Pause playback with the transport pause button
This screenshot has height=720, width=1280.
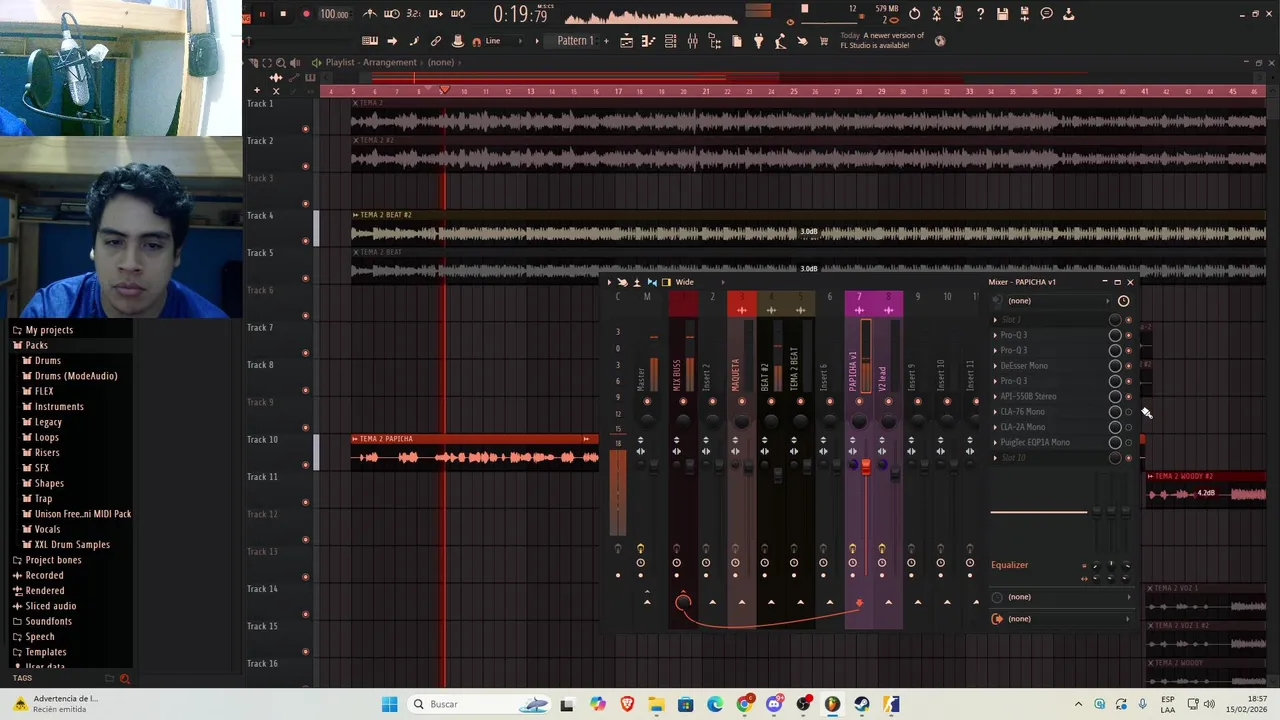pos(262,14)
